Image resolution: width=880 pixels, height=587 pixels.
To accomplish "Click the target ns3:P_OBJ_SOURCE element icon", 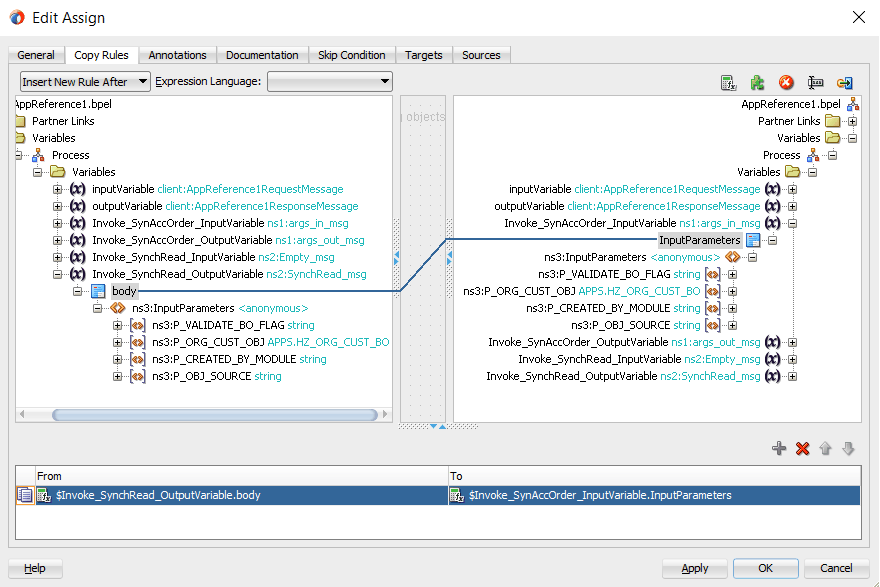I will pos(713,325).
